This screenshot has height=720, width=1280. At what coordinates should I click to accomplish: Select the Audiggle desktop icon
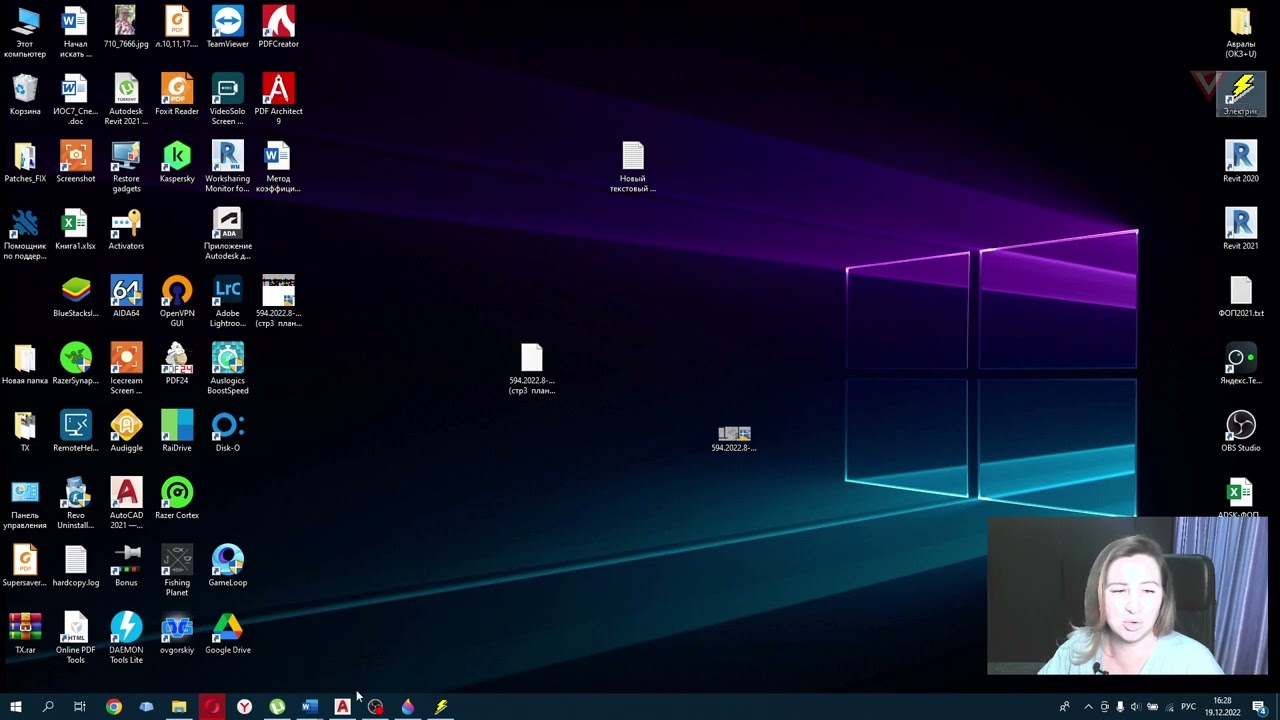coord(126,431)
